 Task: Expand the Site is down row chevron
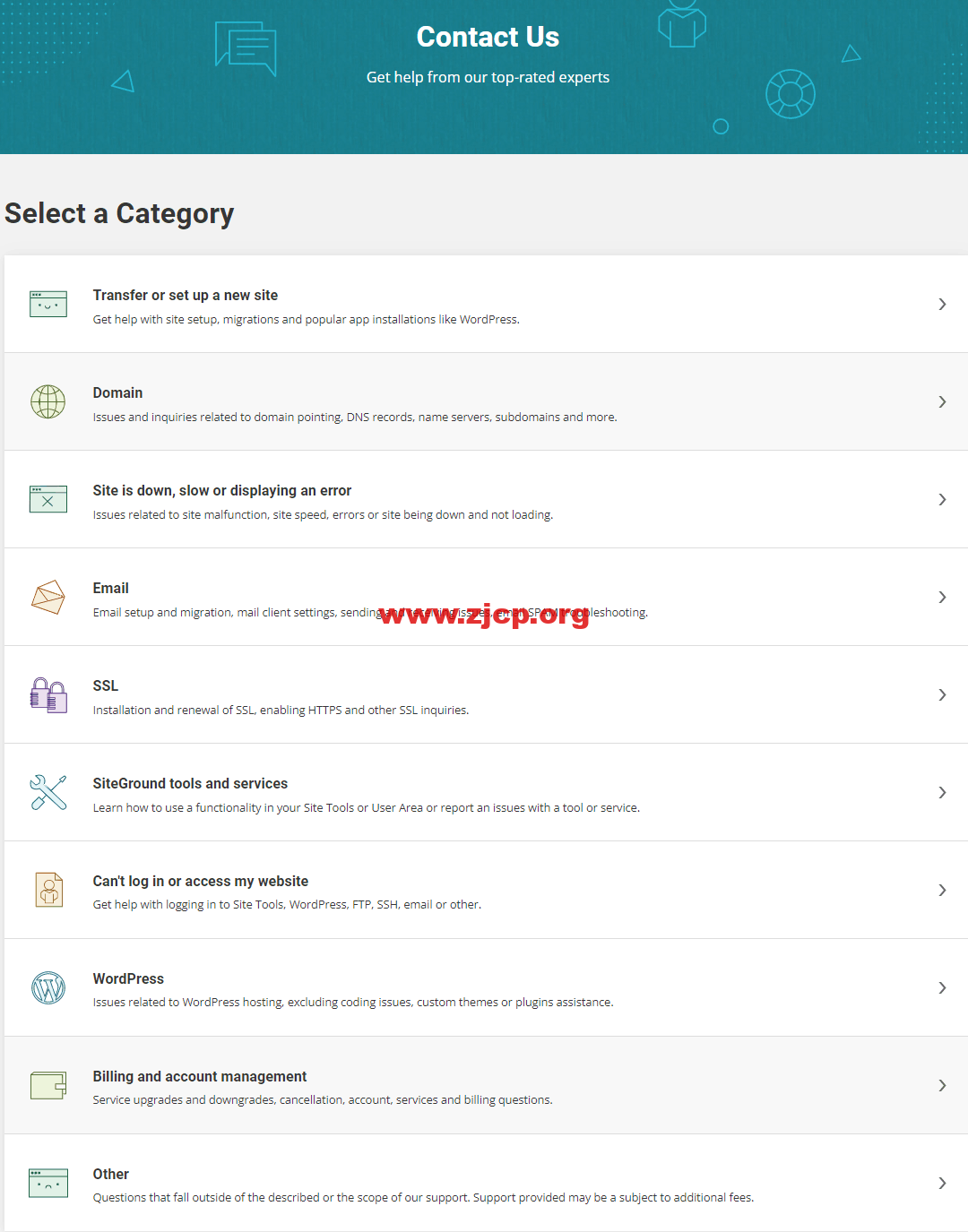tap(942, 499)
